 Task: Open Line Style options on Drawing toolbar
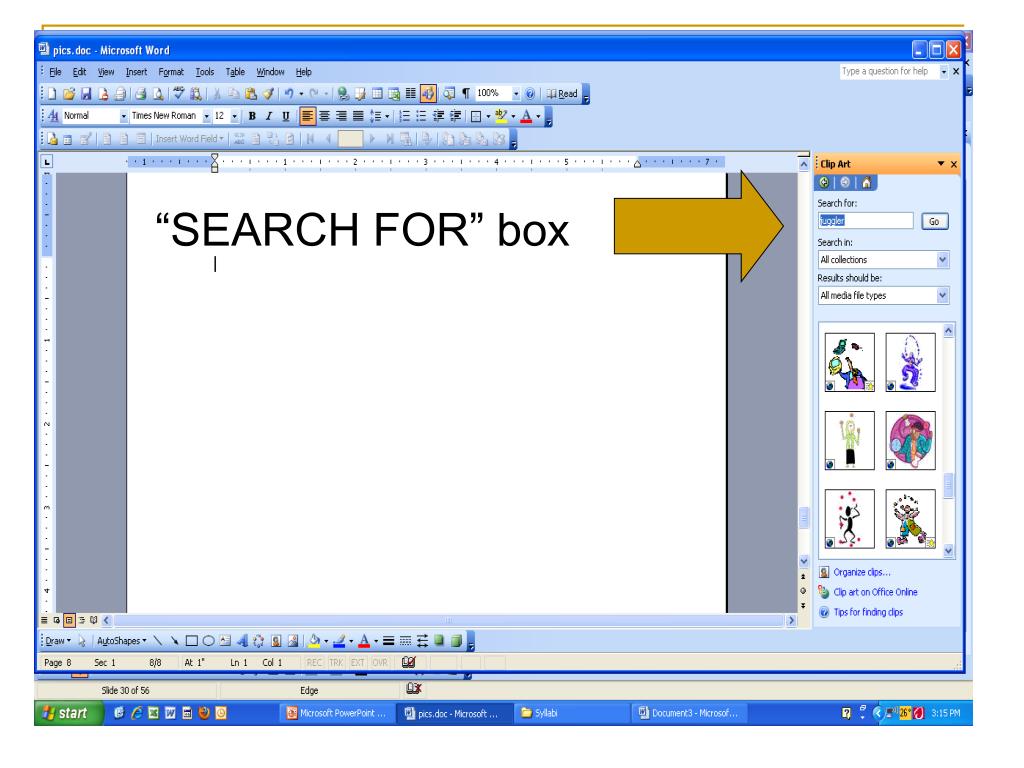point(388,641)
